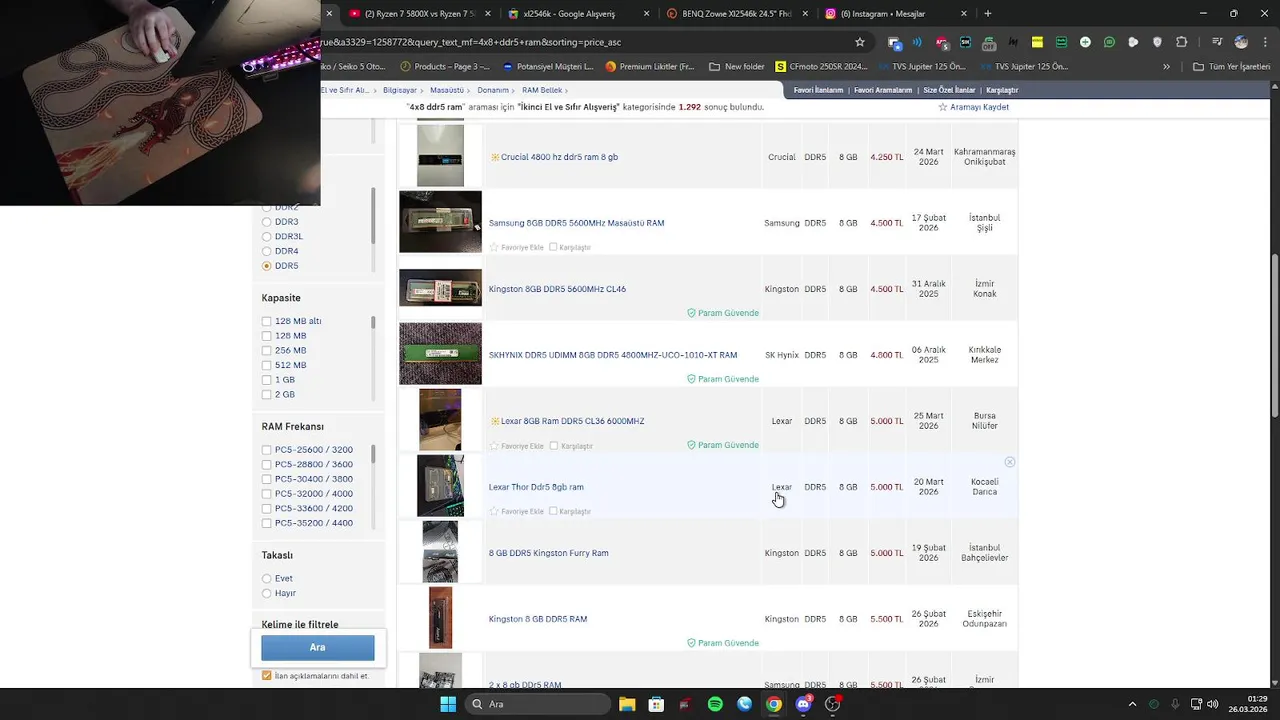The image size is (1280, 720).
Task: Open the Lexar Thor Ddr5 8gb ram listing
Action: pos(536,487)
